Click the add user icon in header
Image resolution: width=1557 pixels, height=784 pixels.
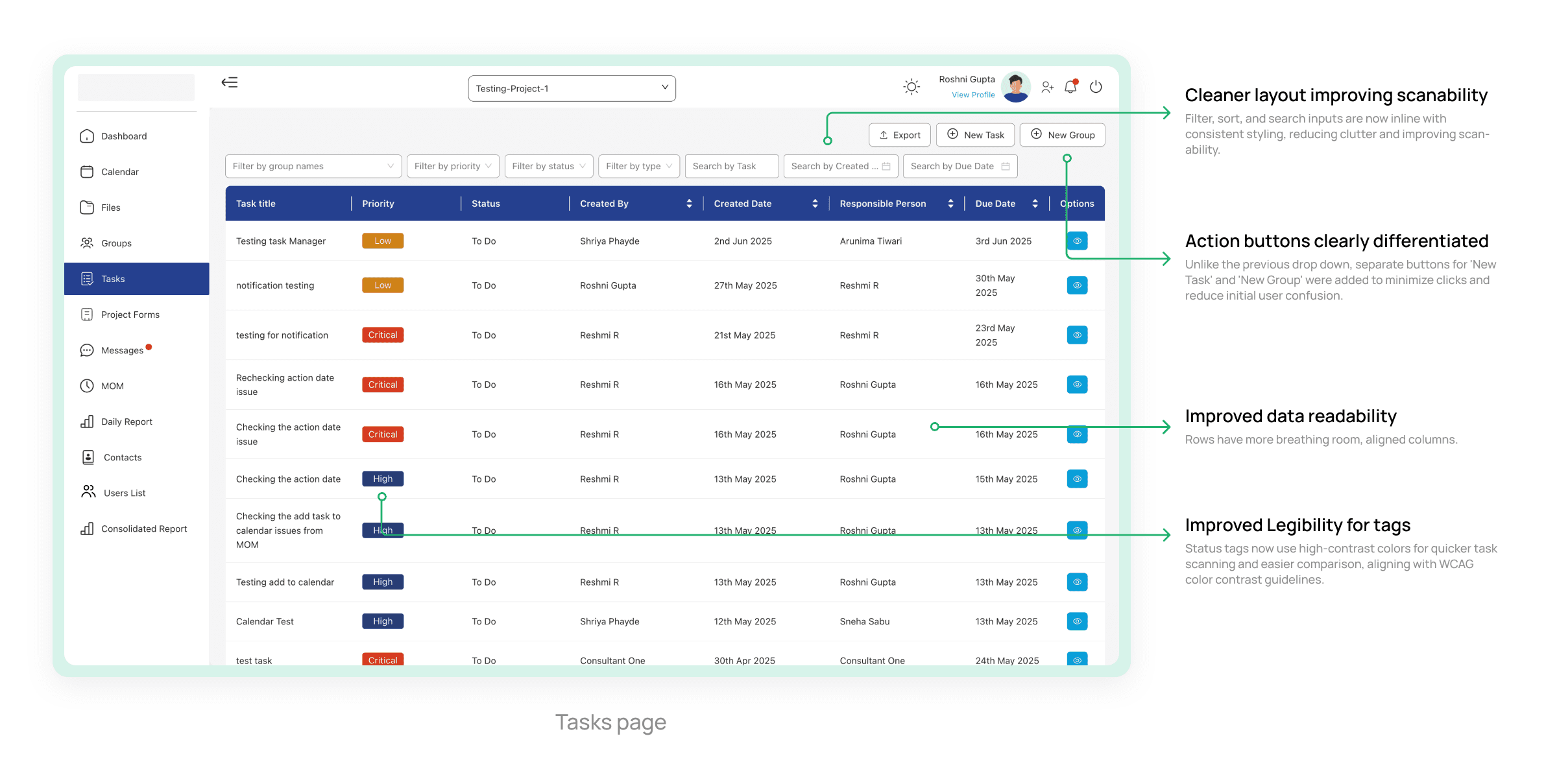pos(1047,87)
